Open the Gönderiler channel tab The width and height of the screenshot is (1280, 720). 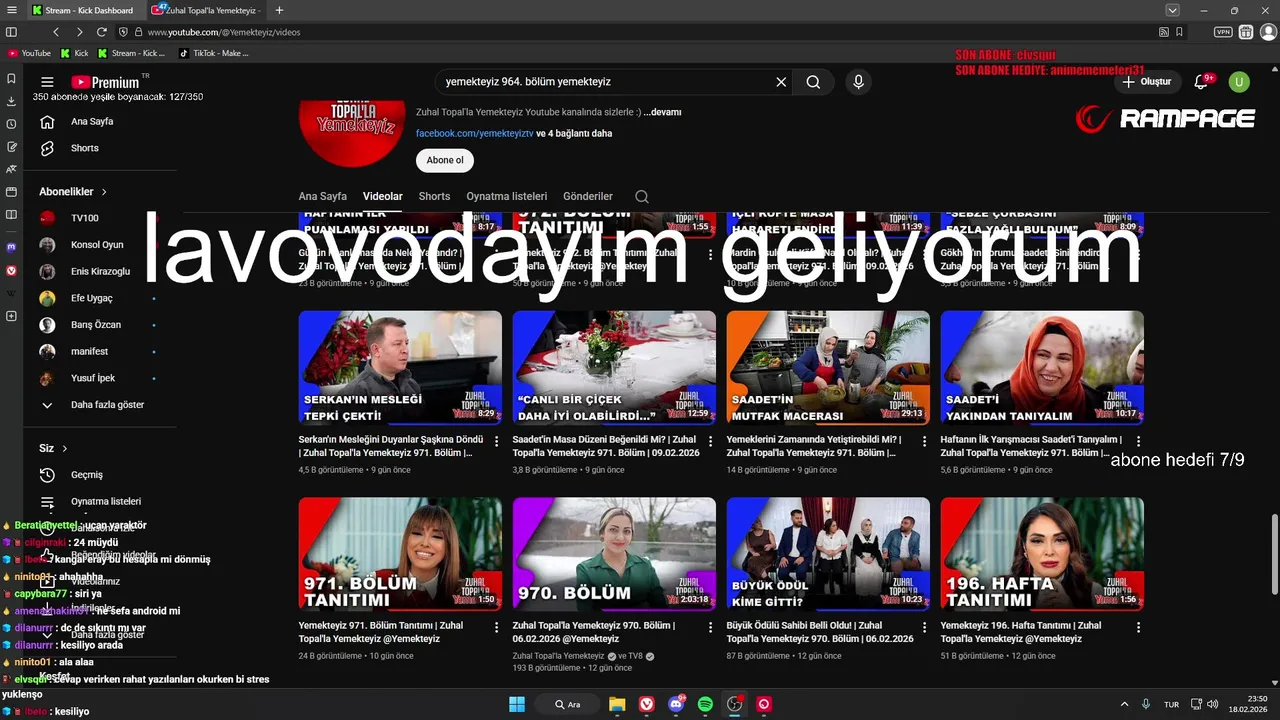pyautogui.click(x=587, y=196)
